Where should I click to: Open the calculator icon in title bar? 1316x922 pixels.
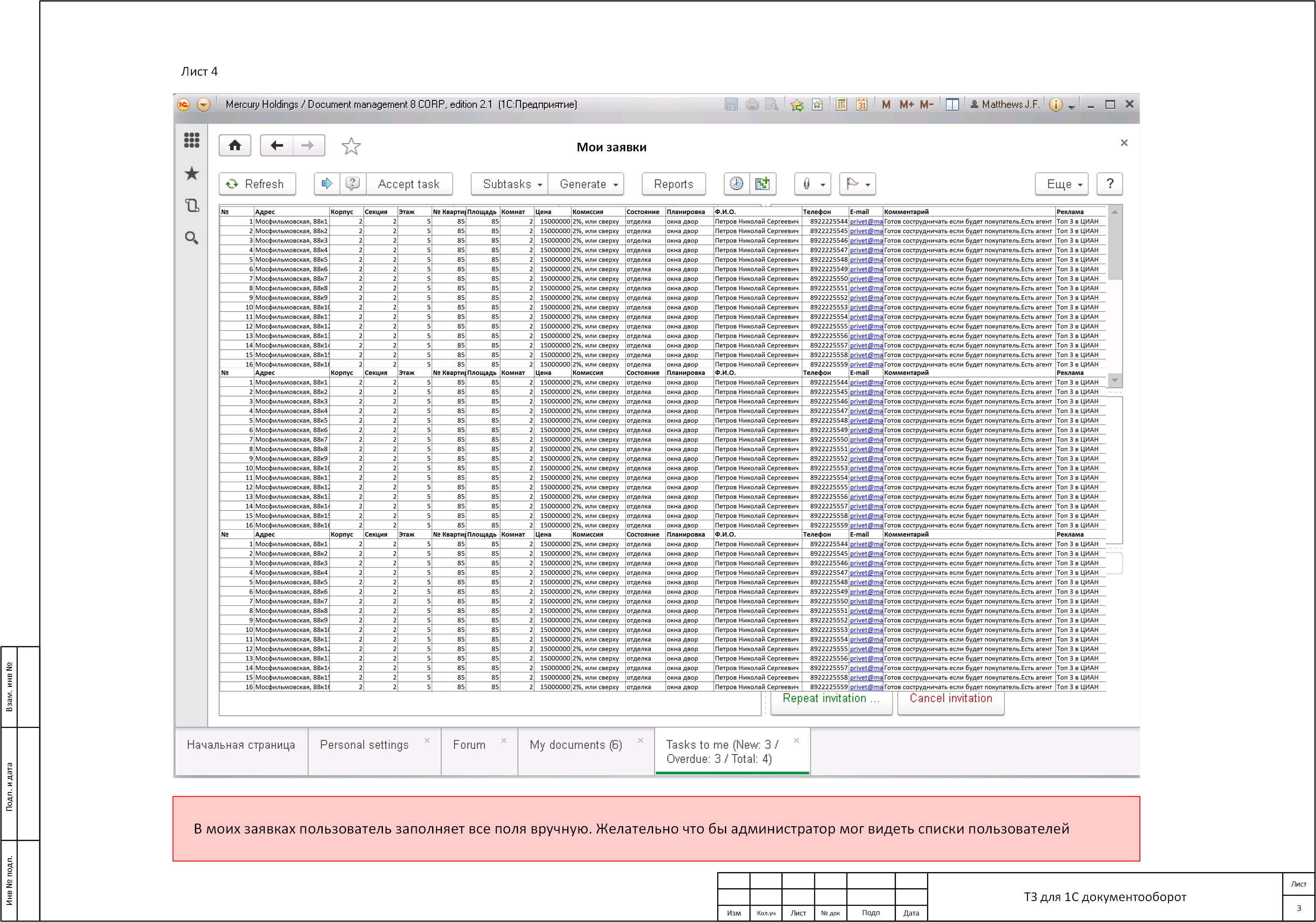click(841, 104)
